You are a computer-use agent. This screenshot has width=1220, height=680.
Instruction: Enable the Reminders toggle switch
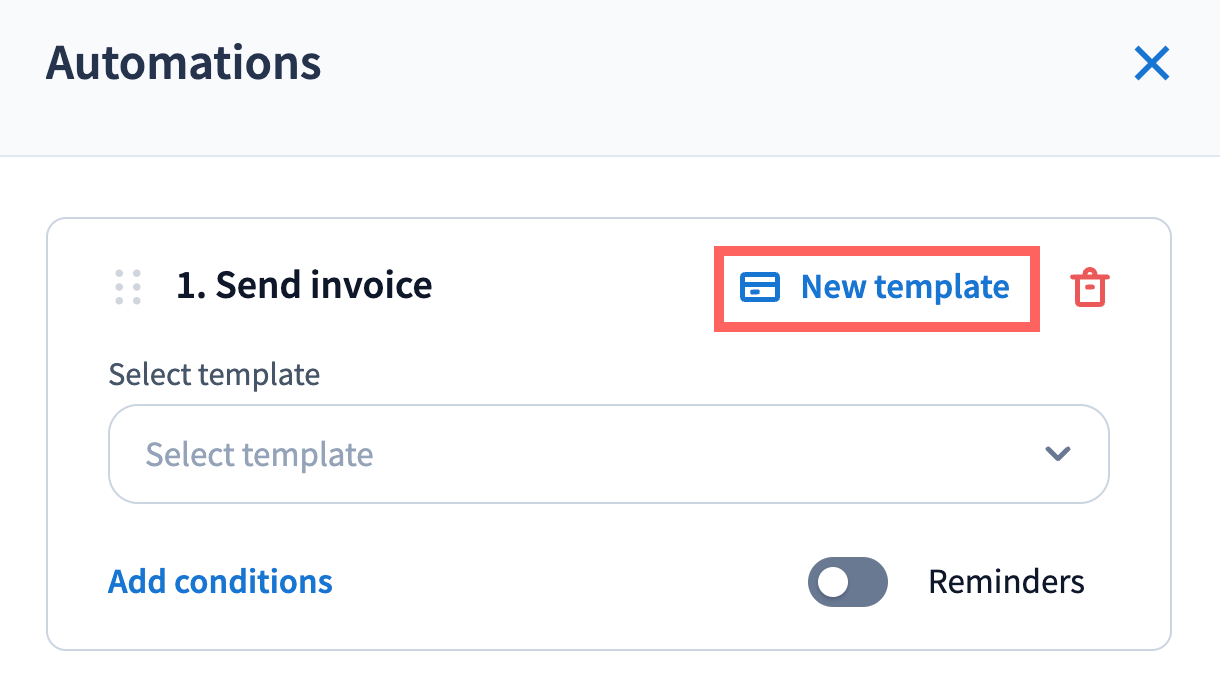click(x=847, y=582)
